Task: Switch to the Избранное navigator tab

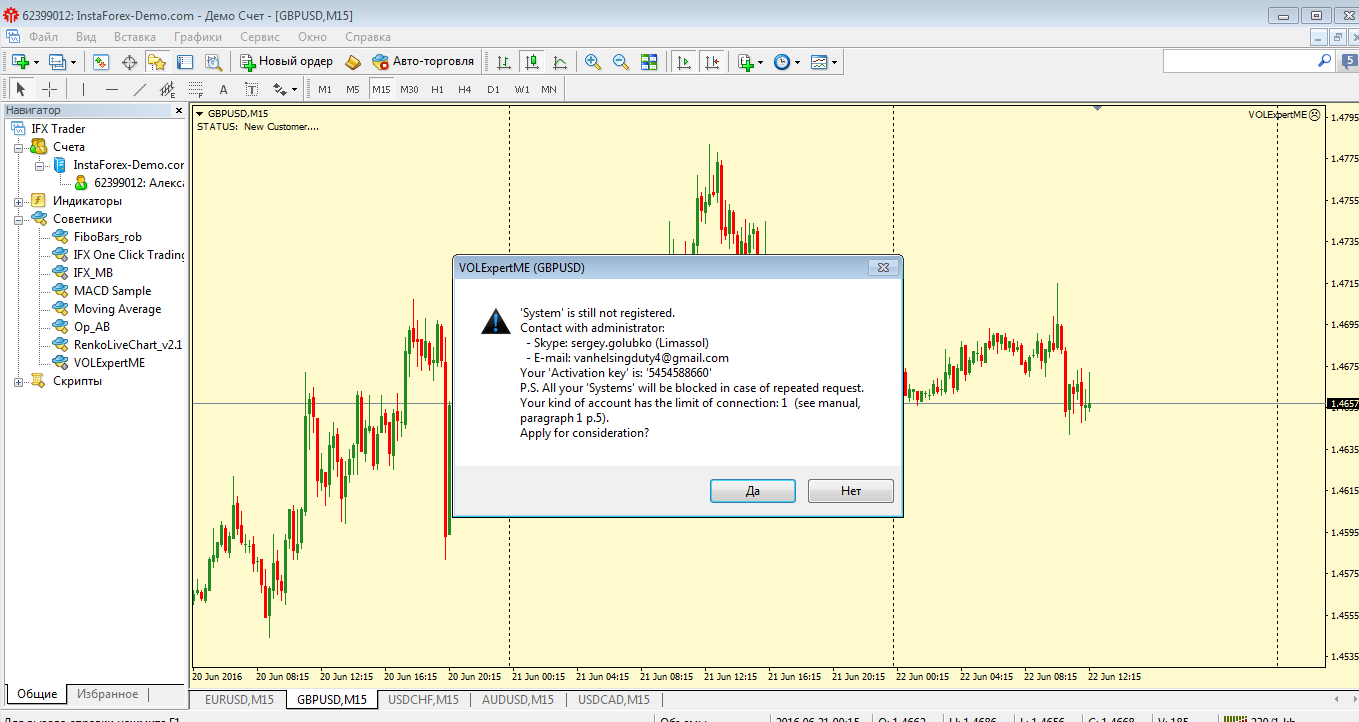Action: tap(108, 694)
